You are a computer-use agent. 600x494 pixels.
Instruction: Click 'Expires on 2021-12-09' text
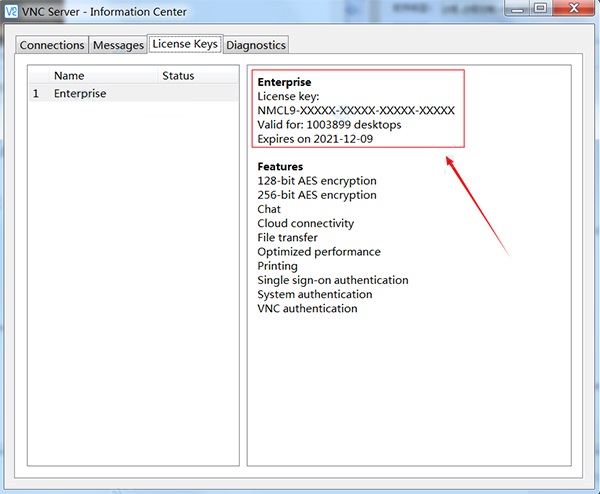(x=315, y=139)
